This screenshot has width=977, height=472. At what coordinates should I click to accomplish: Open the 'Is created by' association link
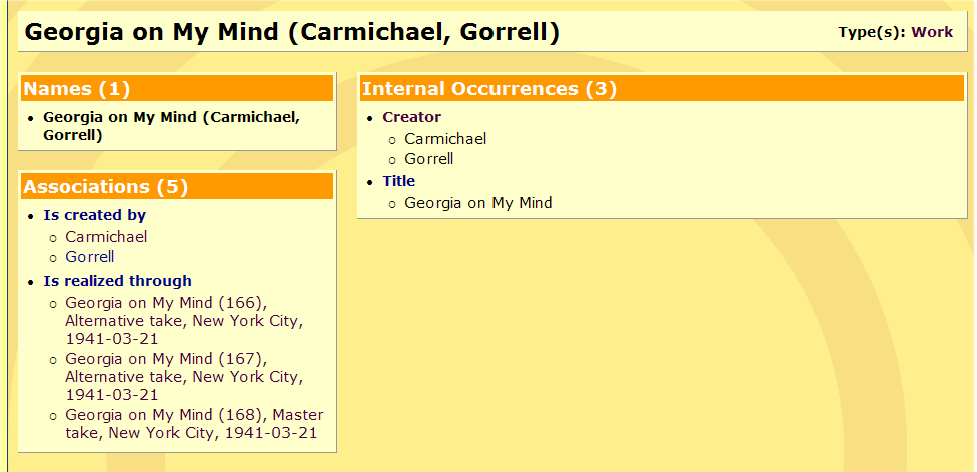pos(94,215)
